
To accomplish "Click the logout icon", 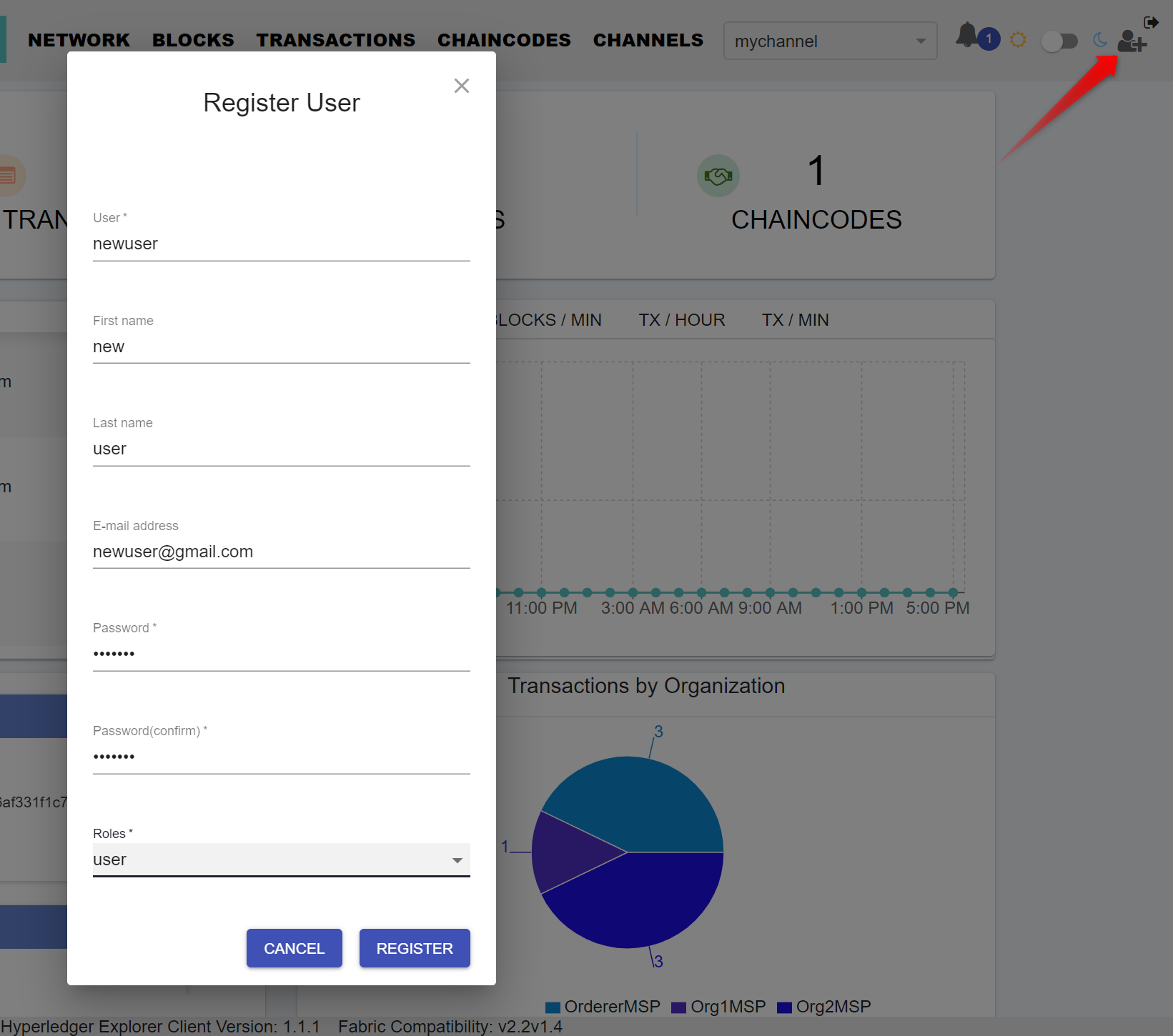I will [1151, 22].
